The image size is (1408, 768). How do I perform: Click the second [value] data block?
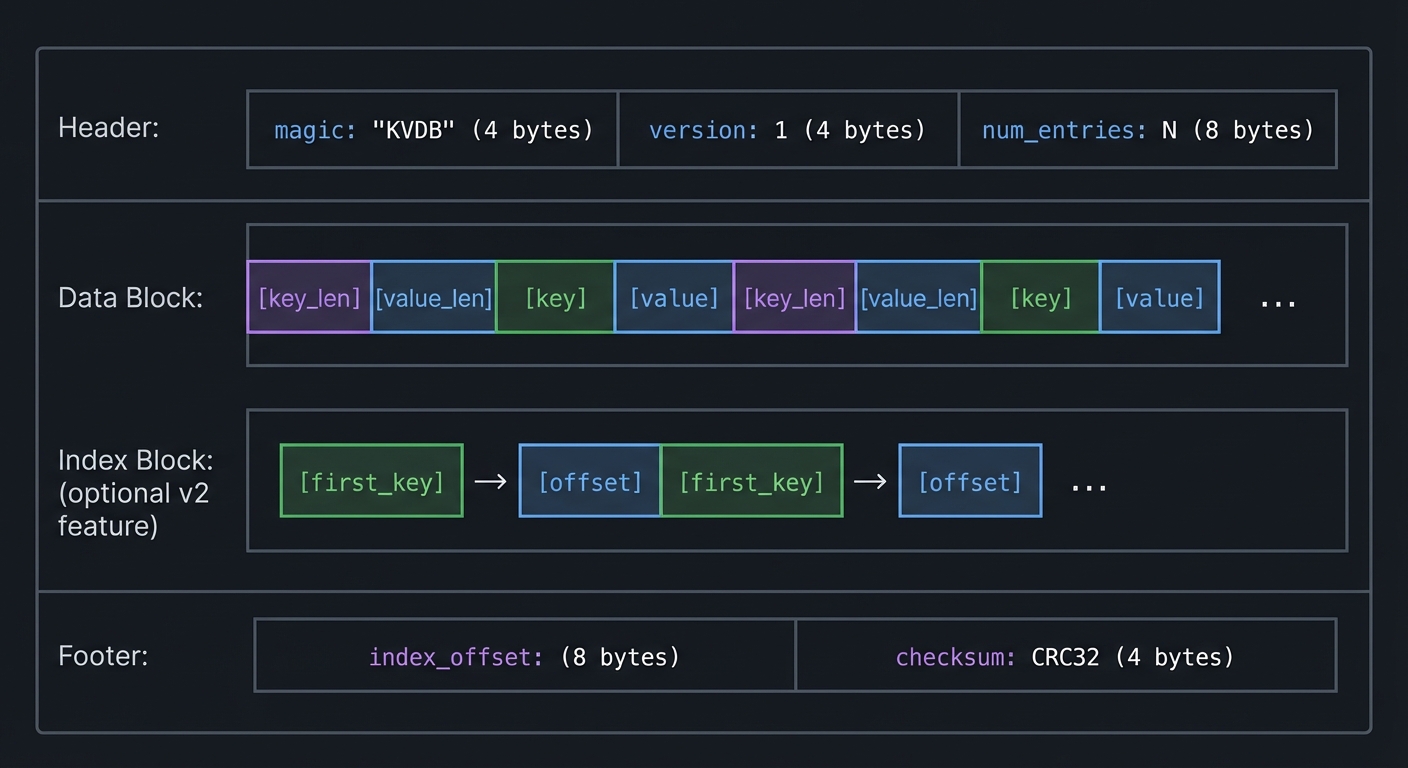click(x=1159, y=297)
